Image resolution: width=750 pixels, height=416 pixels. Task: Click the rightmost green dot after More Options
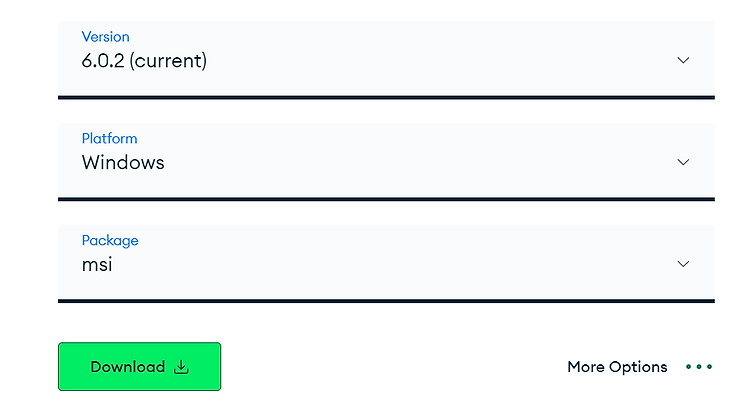[709, 367]
